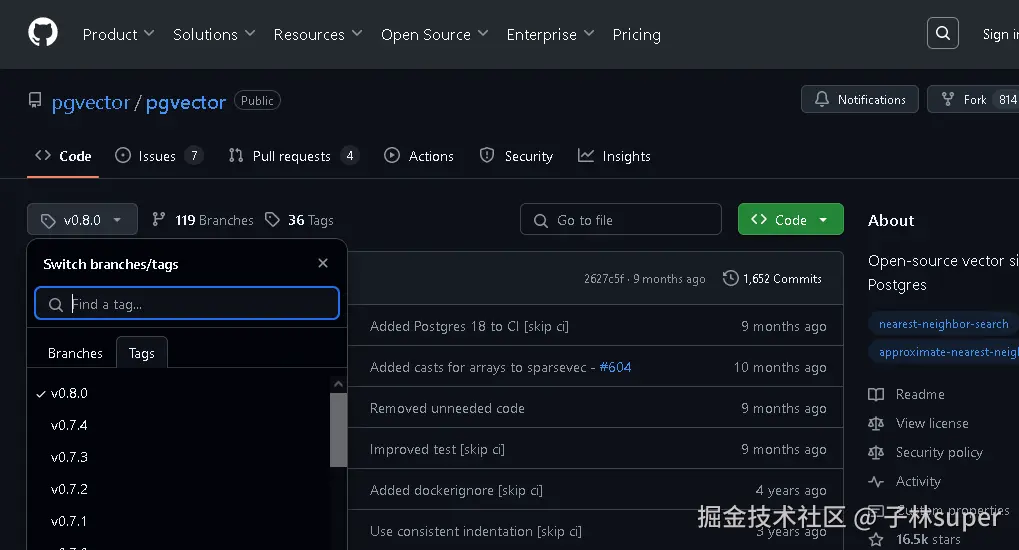Image resolution: width=1019 pixels, height=550 pixels.
Task: Open 'Use consistent indentation' commit message
Action: pos(476,531)
